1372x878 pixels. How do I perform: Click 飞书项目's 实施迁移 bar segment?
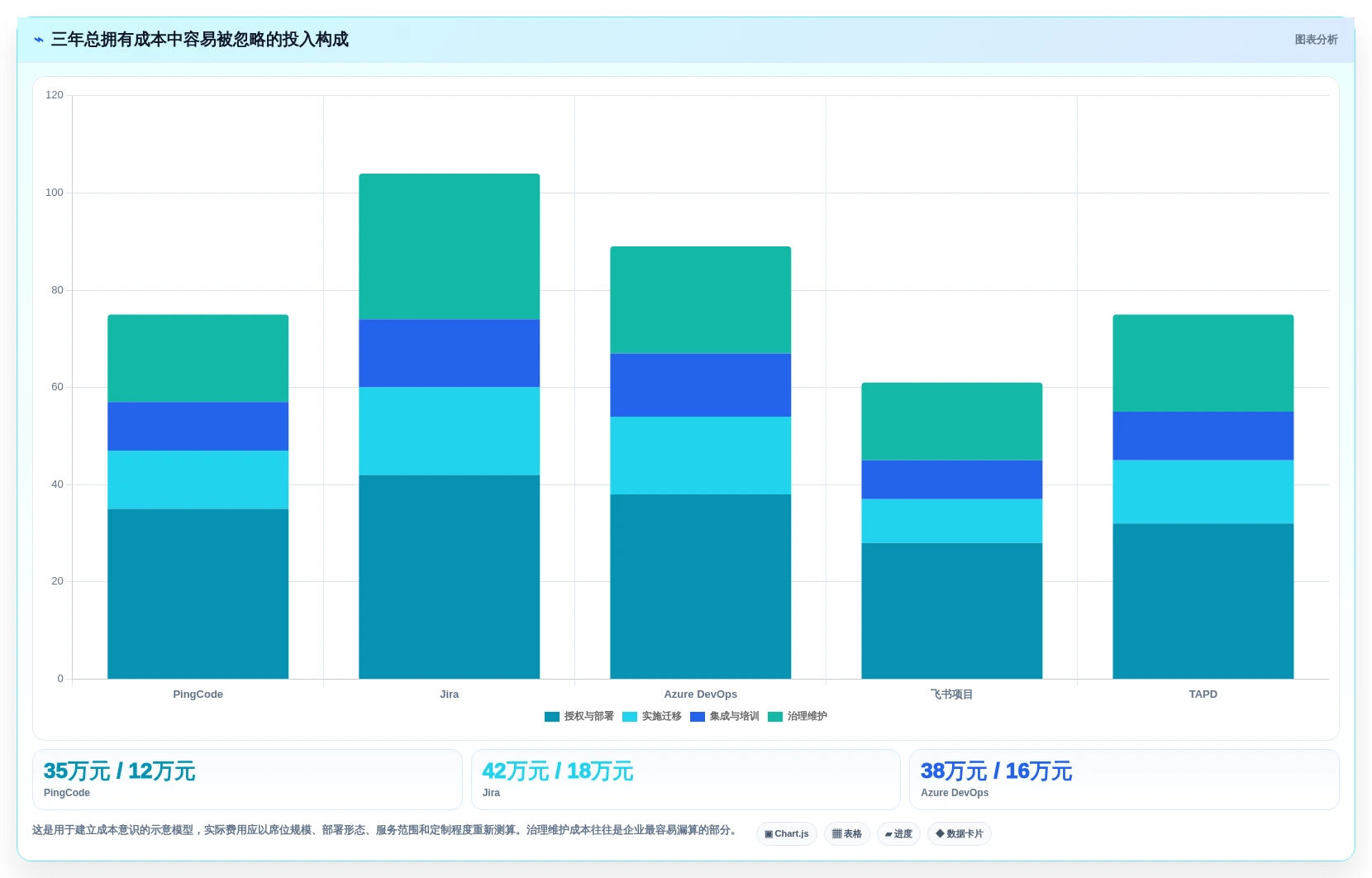(x=952, y=521)
